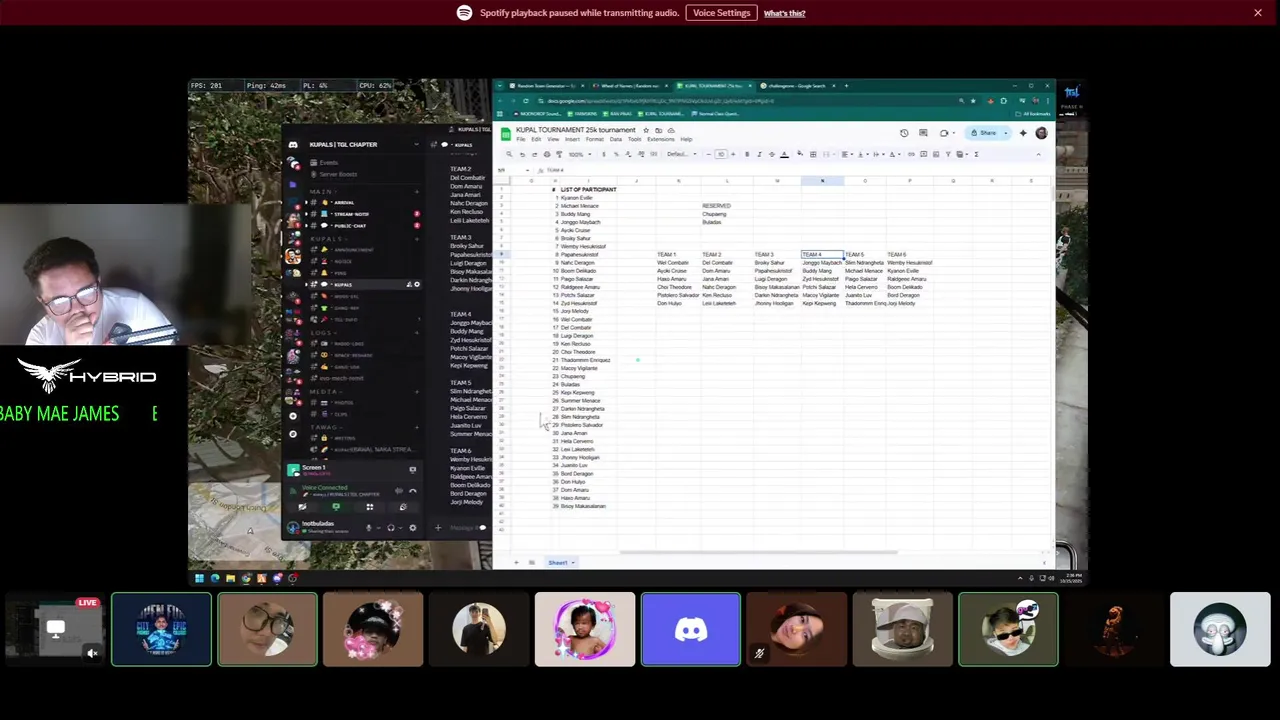Open the Format menu in Sheets

click(595, 139)
